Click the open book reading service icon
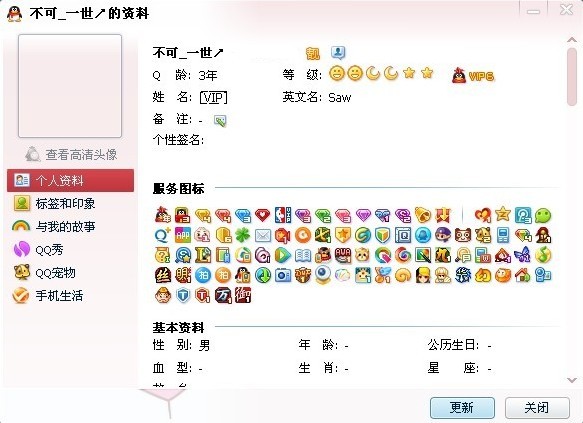Image resolution: width=583 pixels, height=423 pixels. pyautogui.click(x=303, y=255)
